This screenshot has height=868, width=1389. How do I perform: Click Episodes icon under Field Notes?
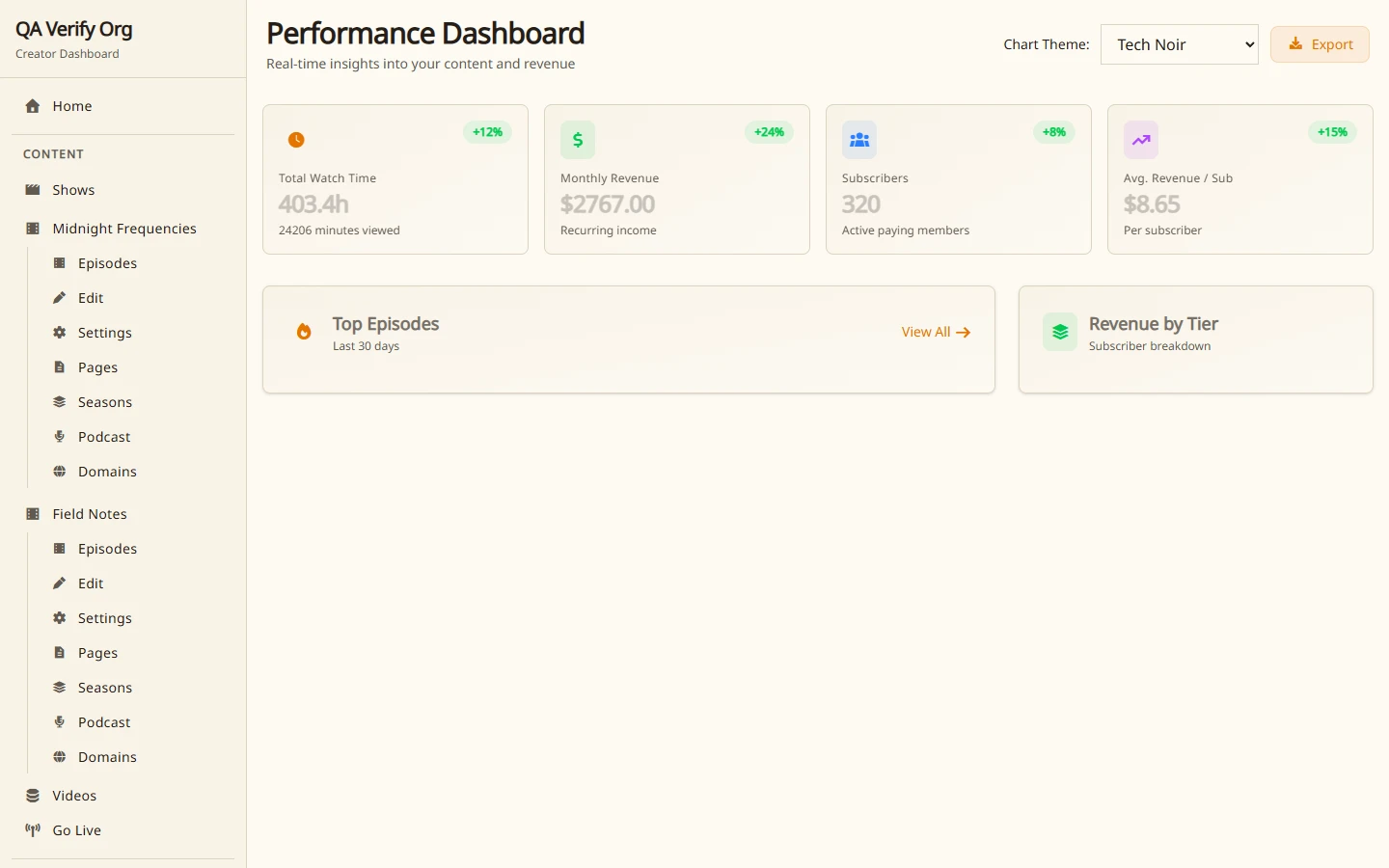tap(59, 549)
